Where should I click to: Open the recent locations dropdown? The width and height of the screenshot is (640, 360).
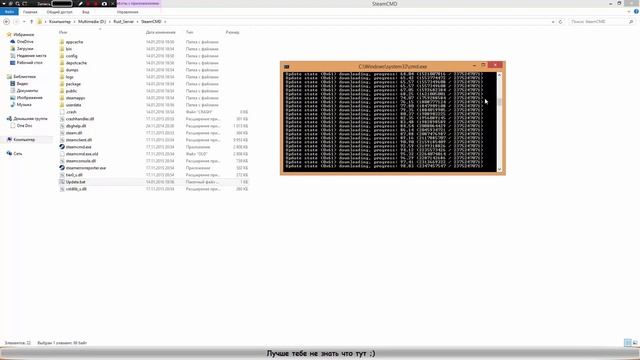pyautogui.click(x=24, y=22)
